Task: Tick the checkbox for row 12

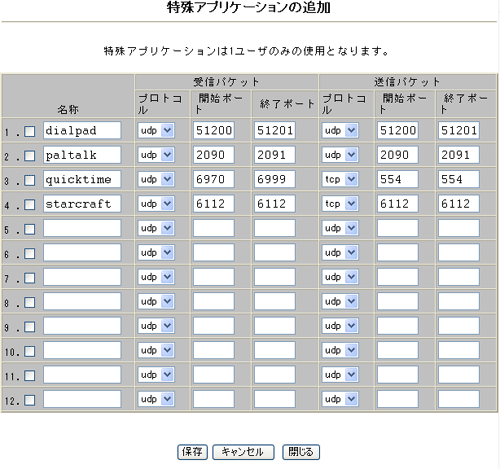Action: click(30, 400)
